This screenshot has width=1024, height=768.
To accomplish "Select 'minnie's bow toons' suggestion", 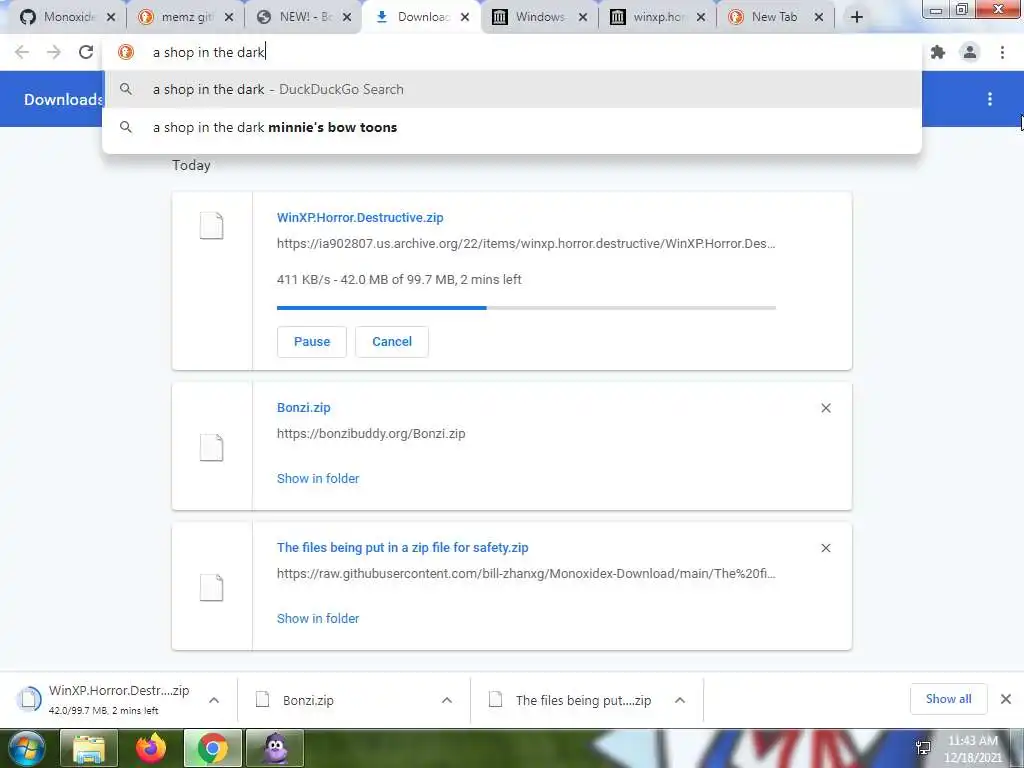I will coord(512,127).
